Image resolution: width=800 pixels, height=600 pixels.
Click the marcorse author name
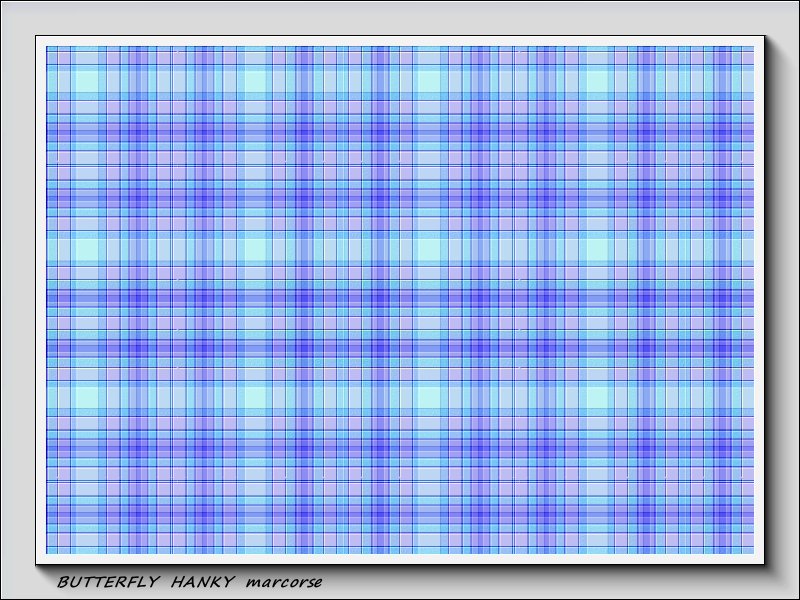285,582
